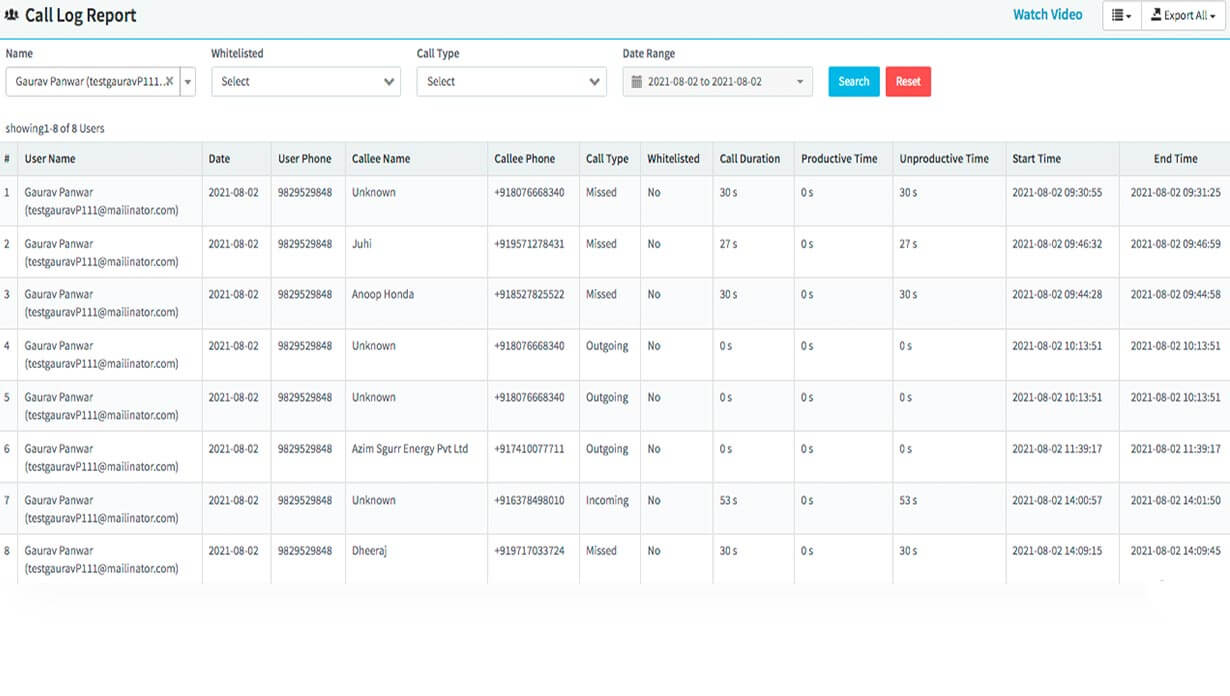Screen dimensions: 1230x696
Task: Clear the selected name with the X
Action: click(169, 82)
